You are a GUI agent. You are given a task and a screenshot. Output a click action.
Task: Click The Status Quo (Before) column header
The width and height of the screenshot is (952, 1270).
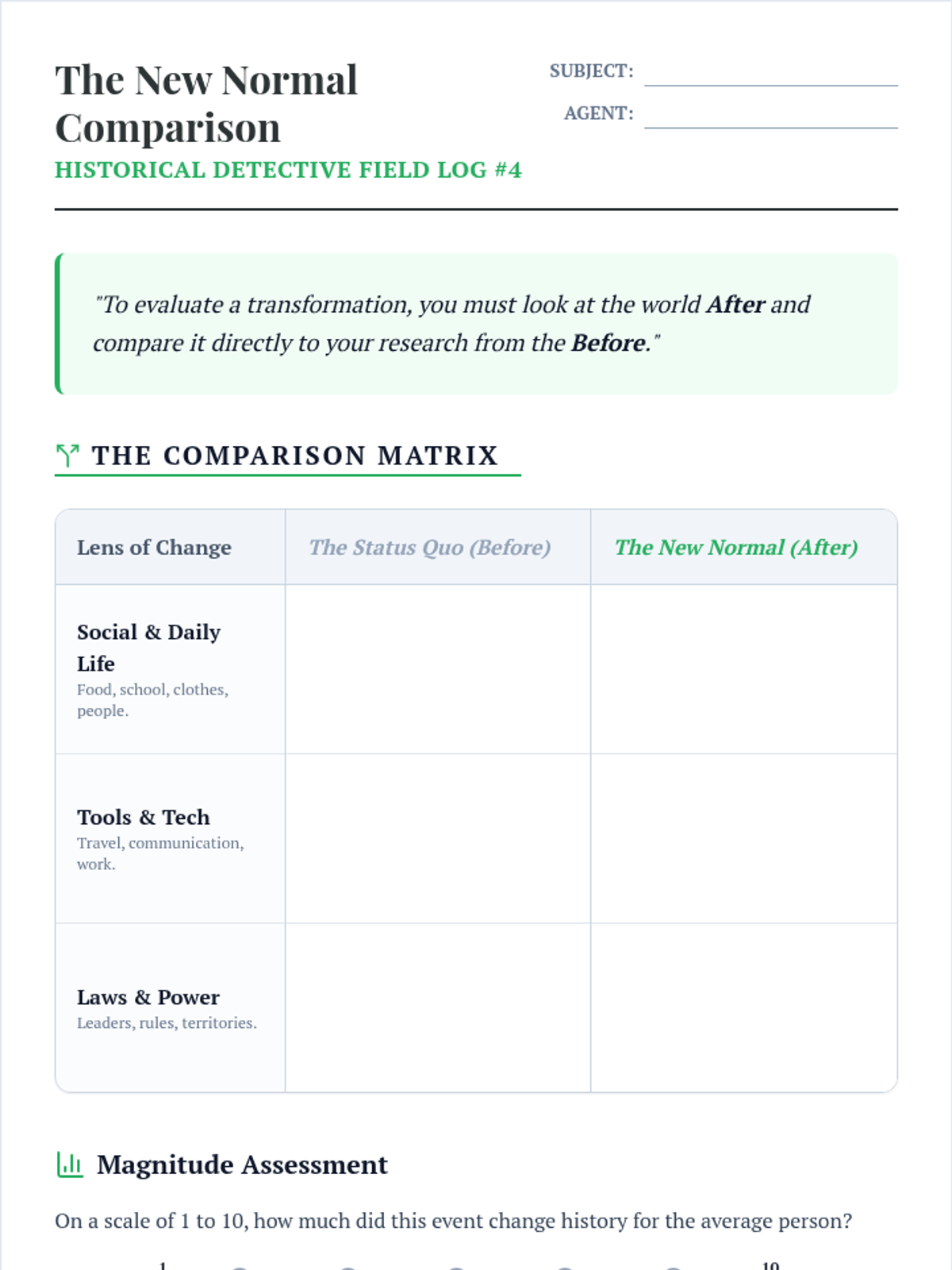[430, 548]
